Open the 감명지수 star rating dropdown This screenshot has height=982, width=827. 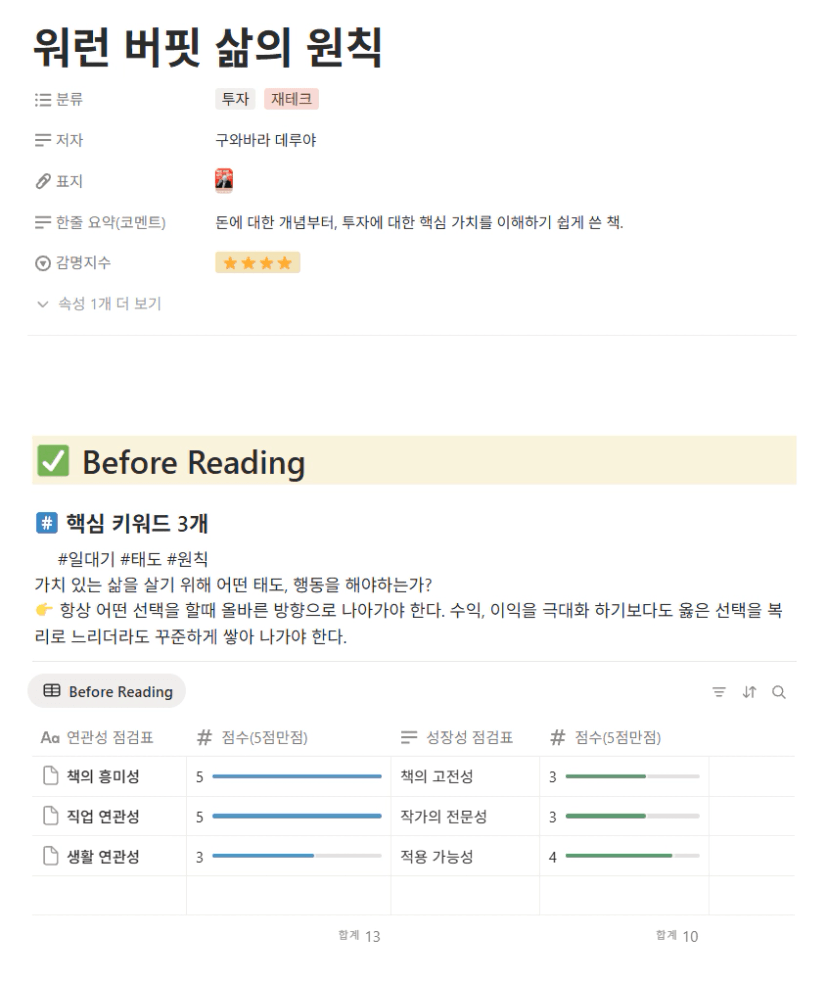(257, 263)
